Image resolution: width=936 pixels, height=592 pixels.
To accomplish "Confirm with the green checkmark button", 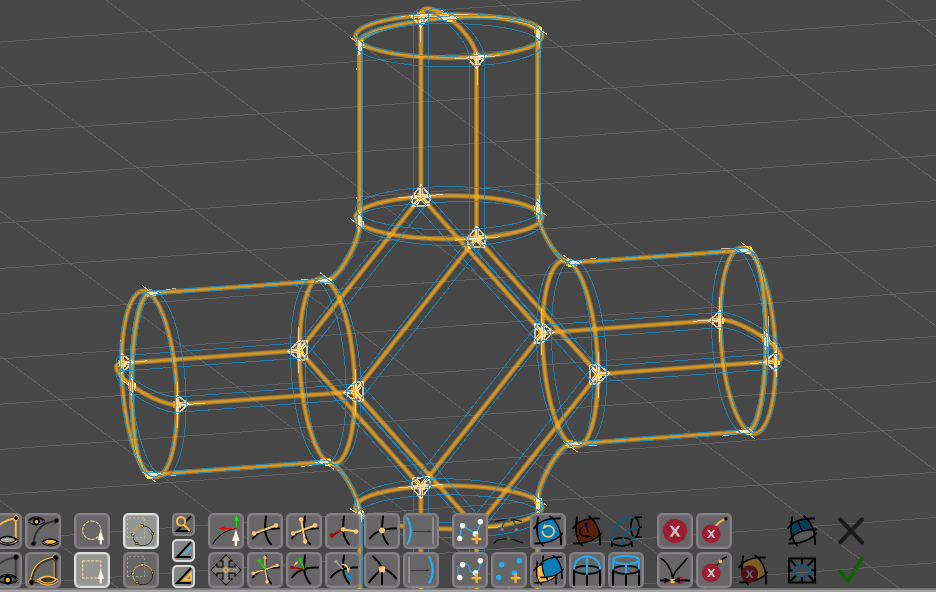I will pos(851,570).
